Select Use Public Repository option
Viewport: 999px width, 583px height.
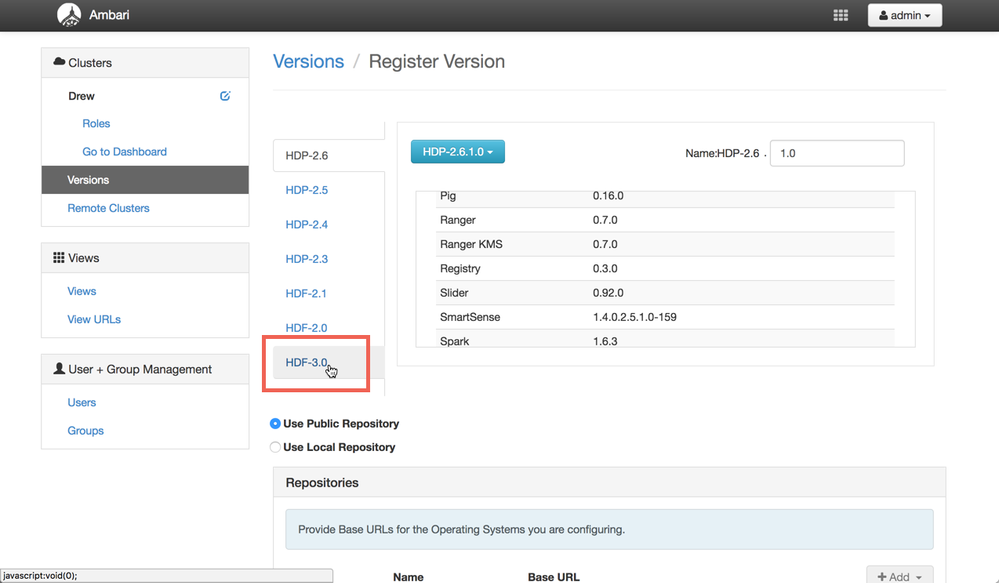click(275, 424)
